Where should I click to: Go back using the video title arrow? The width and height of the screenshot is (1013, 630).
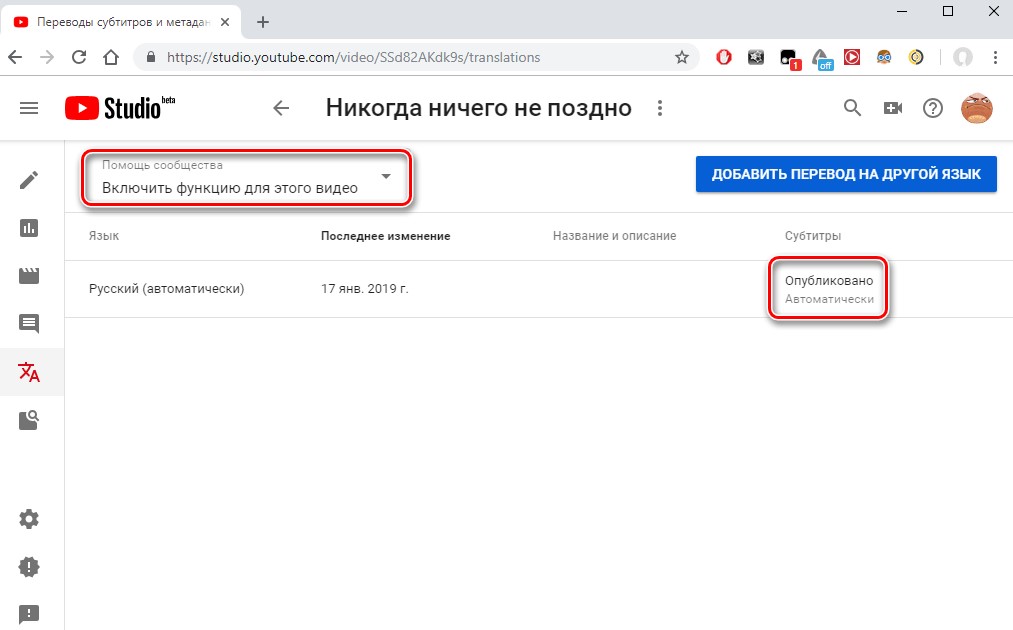(x=281, y=108)
